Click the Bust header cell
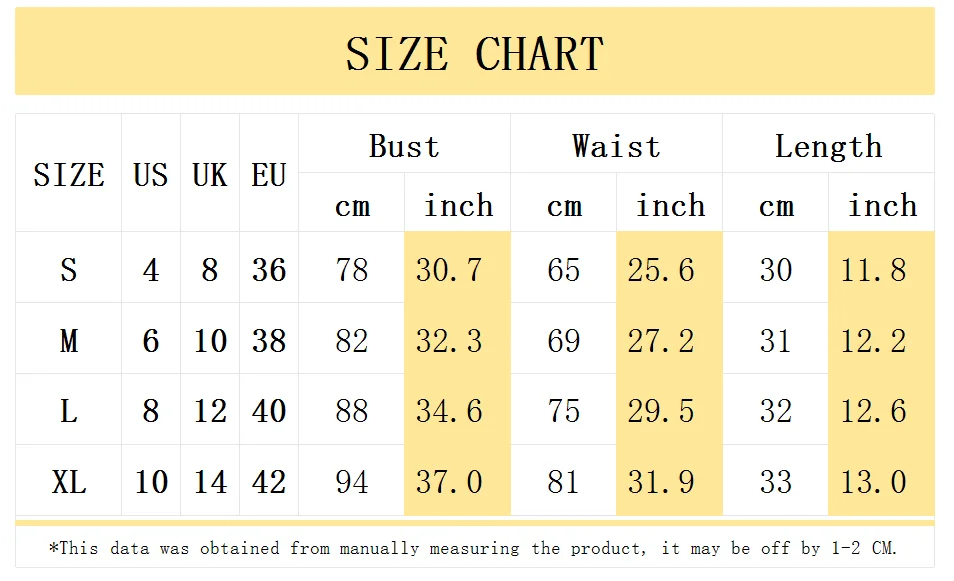Image resolution: width=954 pixels, height=581 pixels. point(404,146)
